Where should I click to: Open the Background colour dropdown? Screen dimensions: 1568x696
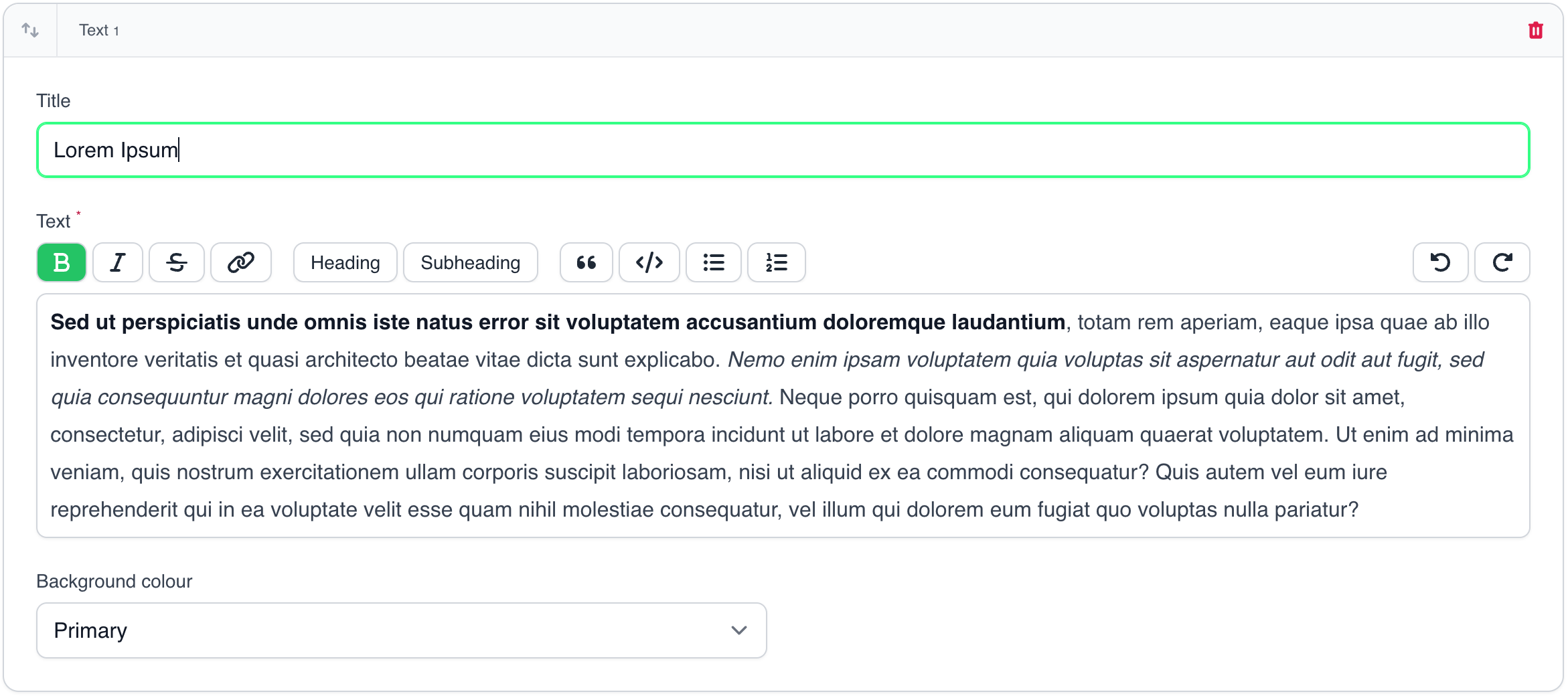click(x=401, y=630)
